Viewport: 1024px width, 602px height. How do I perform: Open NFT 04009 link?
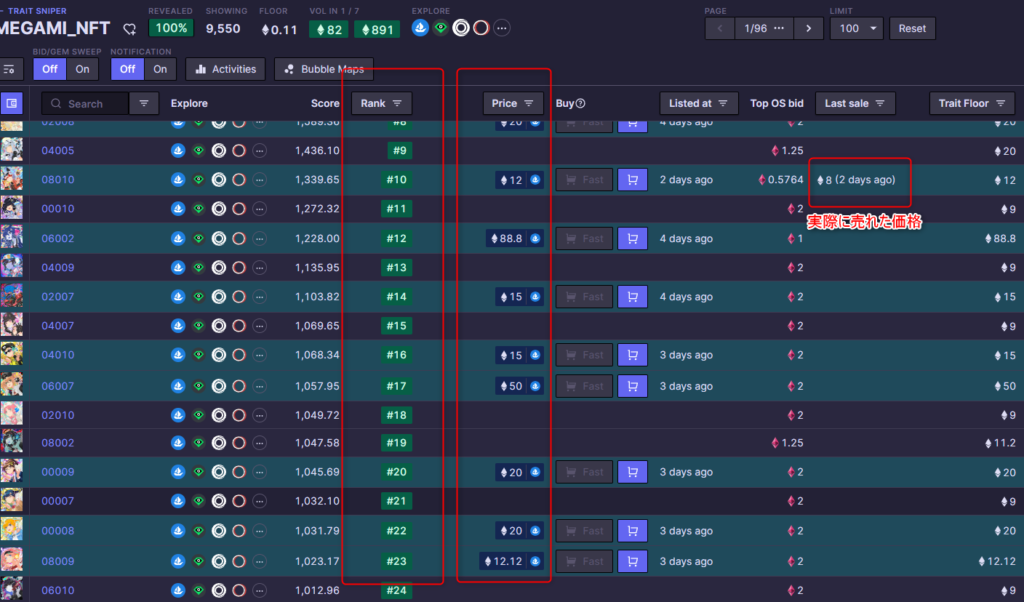tap(58, 268)
